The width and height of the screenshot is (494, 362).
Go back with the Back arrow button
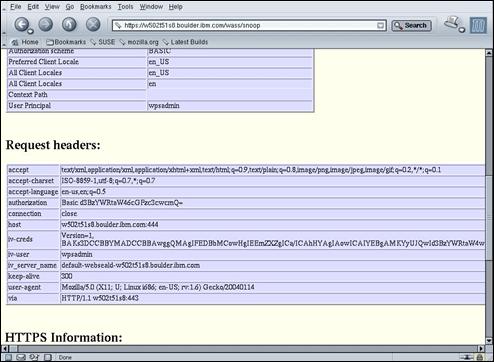(x=22, y=25)
